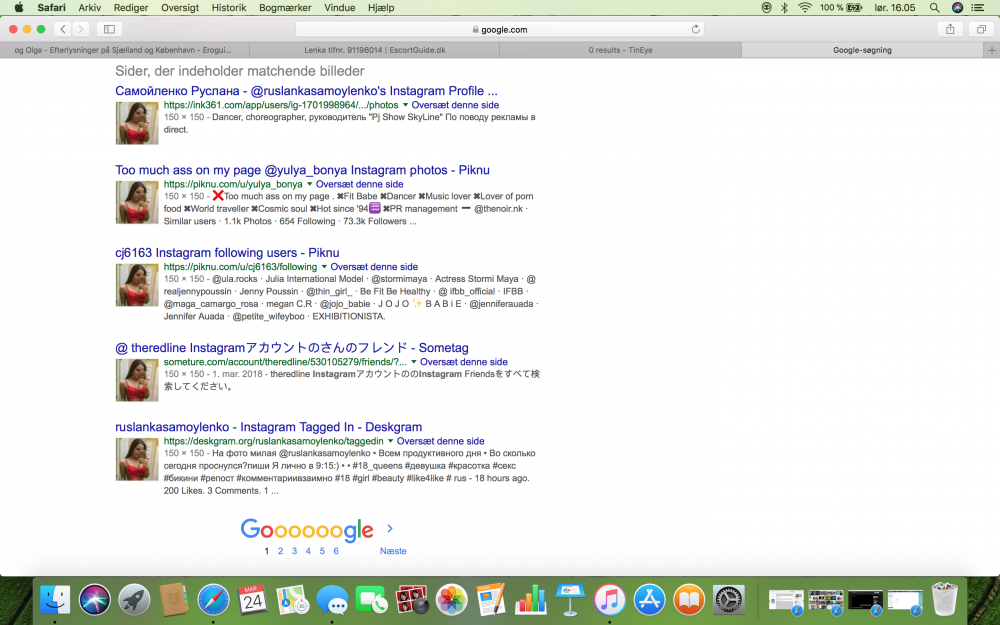
Task: Open Spotlight search in menu bar
Action: pyautogui.click(x=934, y=8)
